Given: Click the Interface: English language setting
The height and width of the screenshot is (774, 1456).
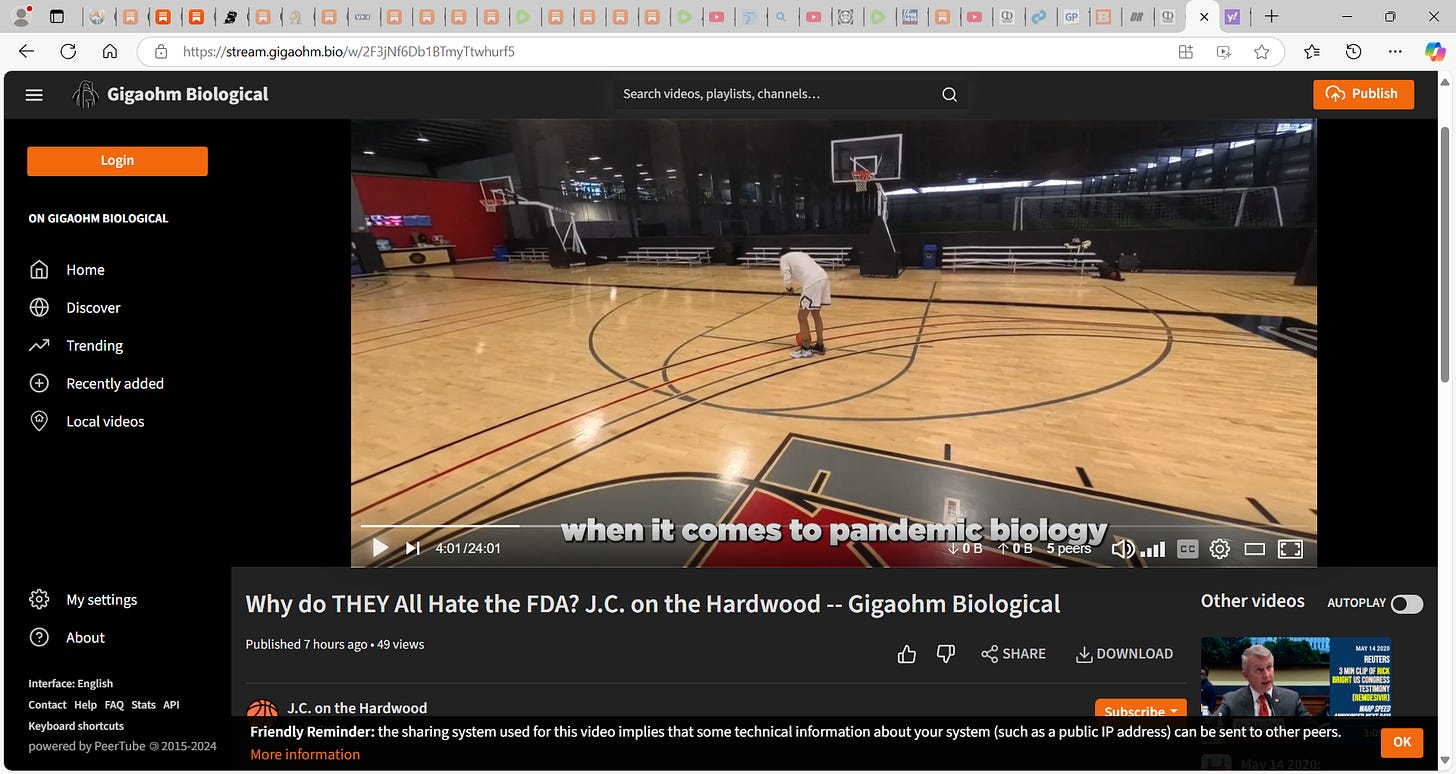Looking at the screenshot, I should coord(70,684).
